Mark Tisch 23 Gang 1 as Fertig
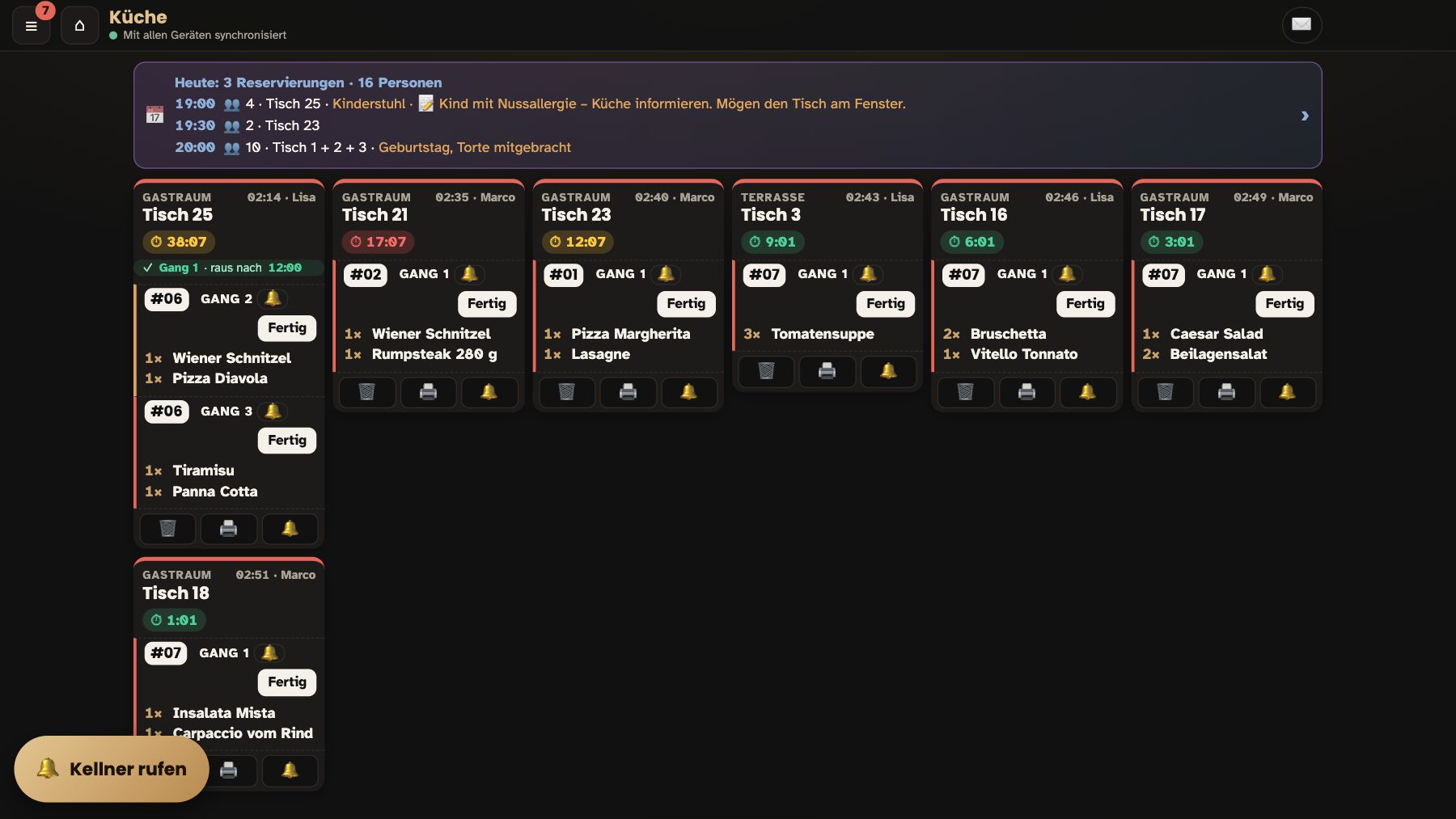 point(686,304)
